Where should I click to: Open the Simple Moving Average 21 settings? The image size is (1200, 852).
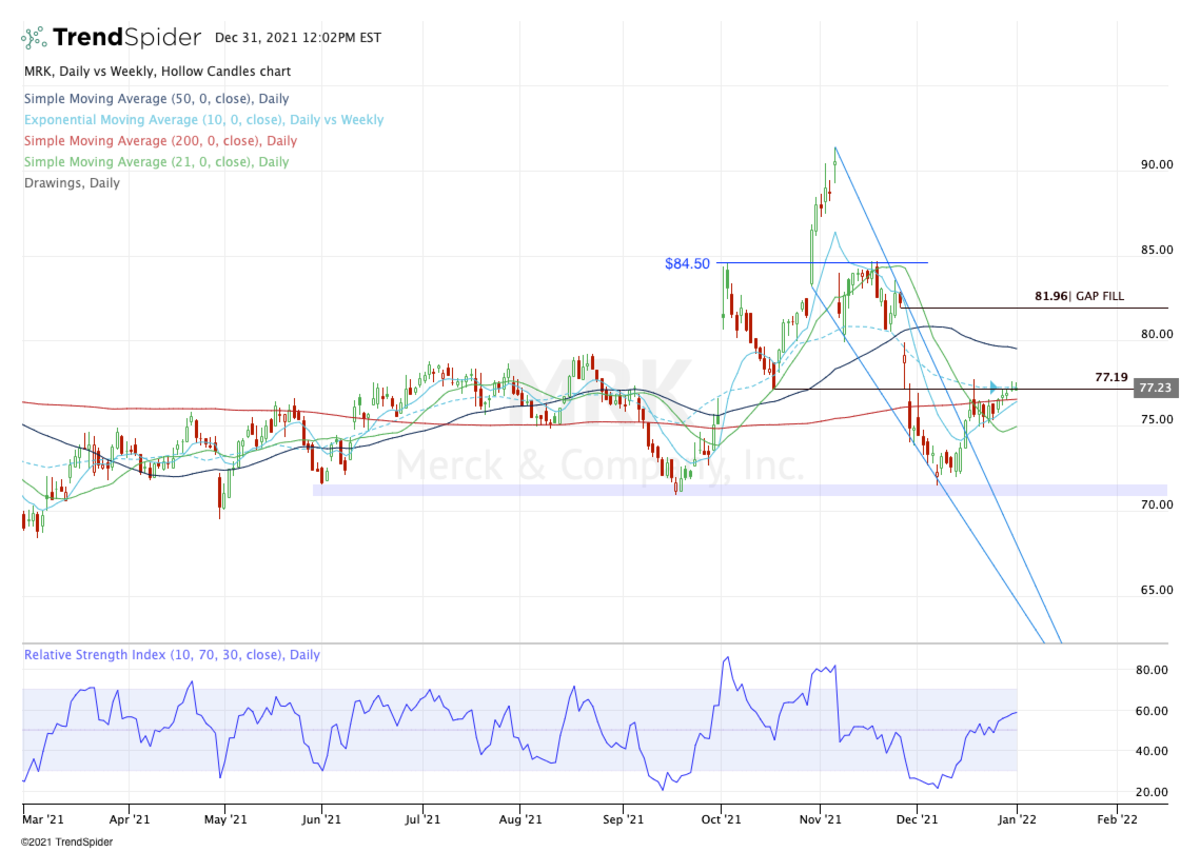[x=156, y=162]
